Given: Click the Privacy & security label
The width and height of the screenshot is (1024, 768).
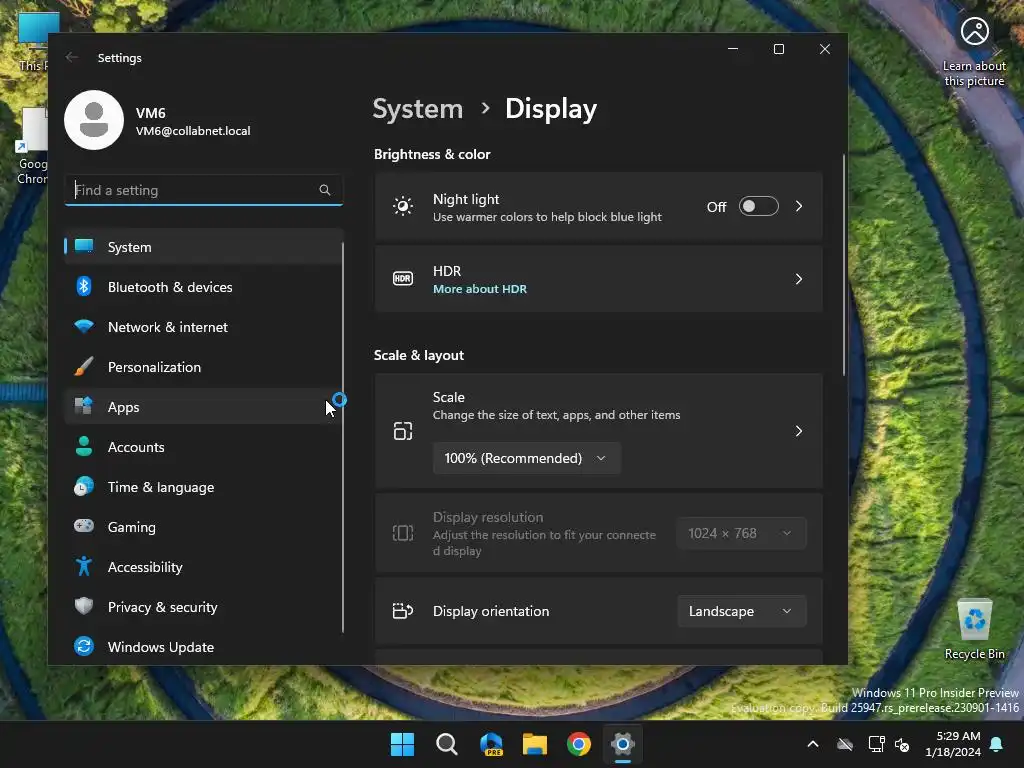Looking at the screenshot, I should pyautogui.click(x=162, y=607).
